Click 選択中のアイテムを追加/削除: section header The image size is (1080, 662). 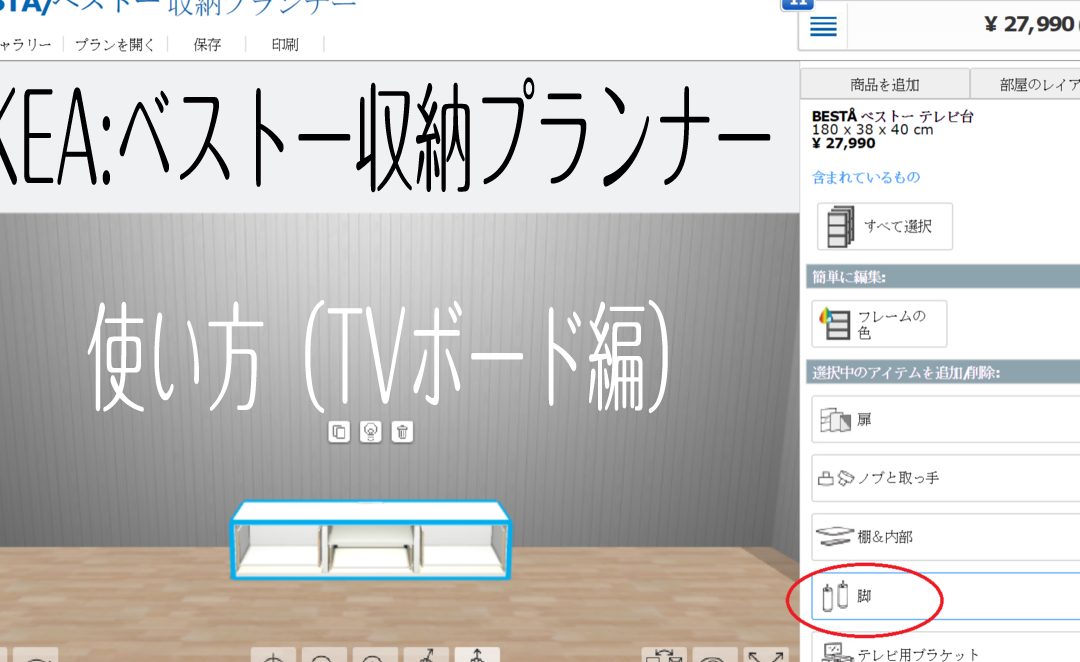(943, 373)
